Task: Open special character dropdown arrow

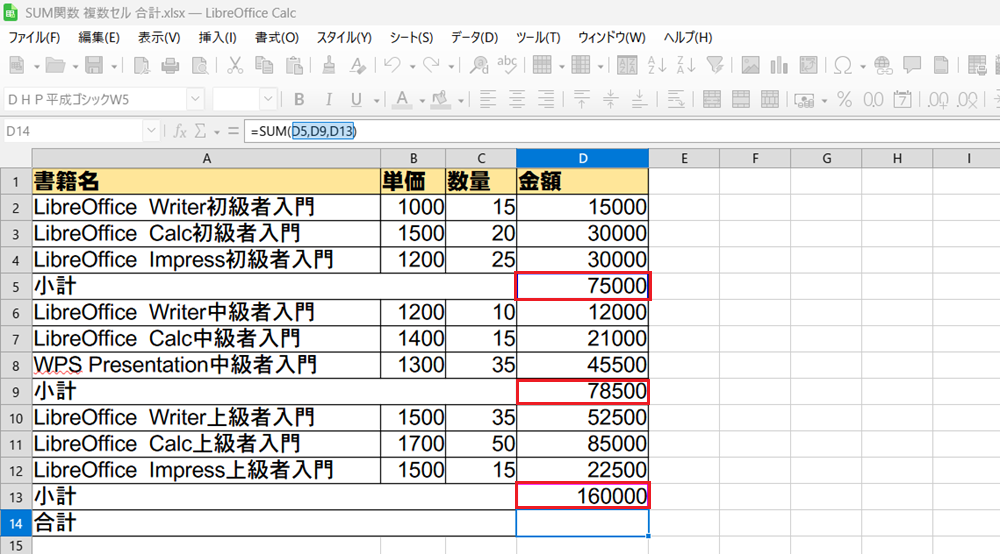Action: pyautogui.click(x=863, y=66)
